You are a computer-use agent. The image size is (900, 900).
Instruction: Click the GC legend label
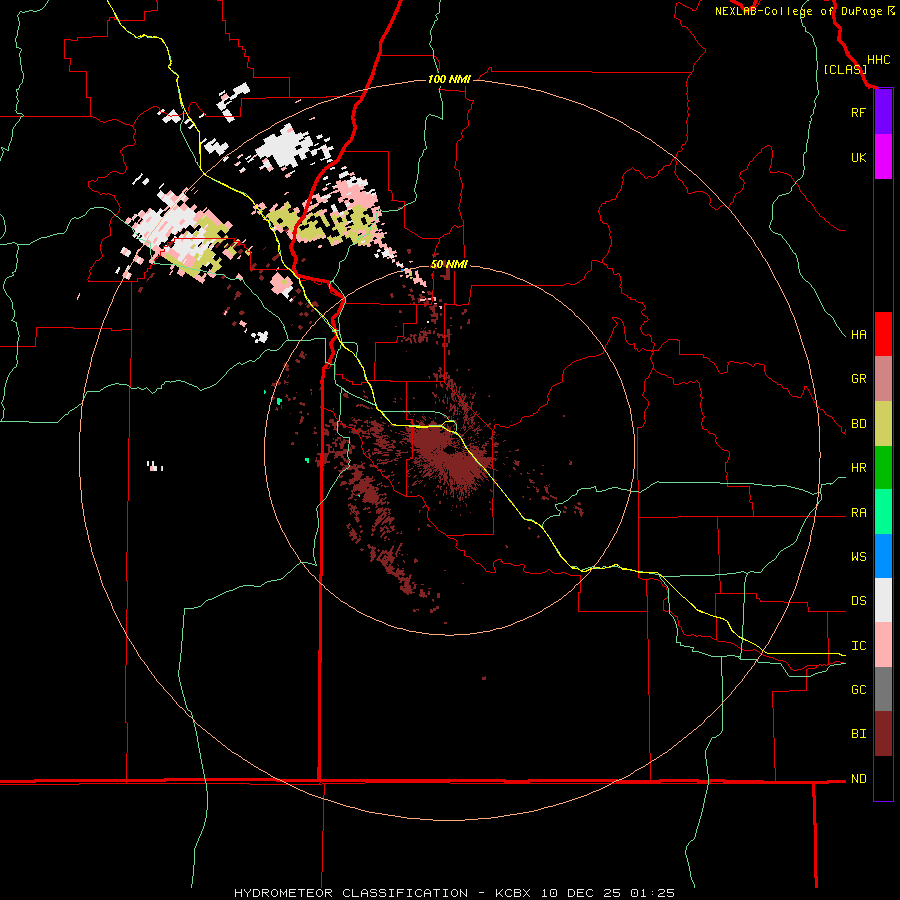tap(858, 690)
